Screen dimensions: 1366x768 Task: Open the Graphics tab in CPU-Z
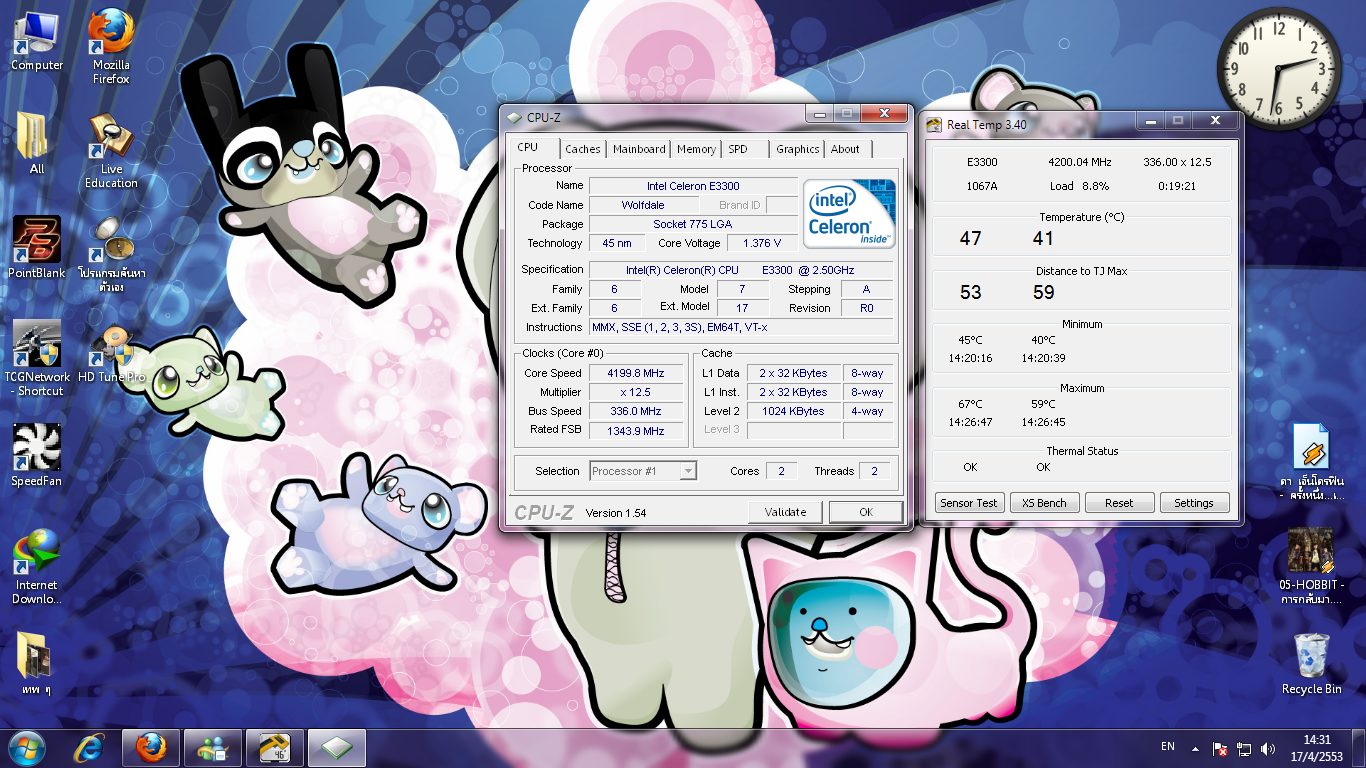click(798, 149)
